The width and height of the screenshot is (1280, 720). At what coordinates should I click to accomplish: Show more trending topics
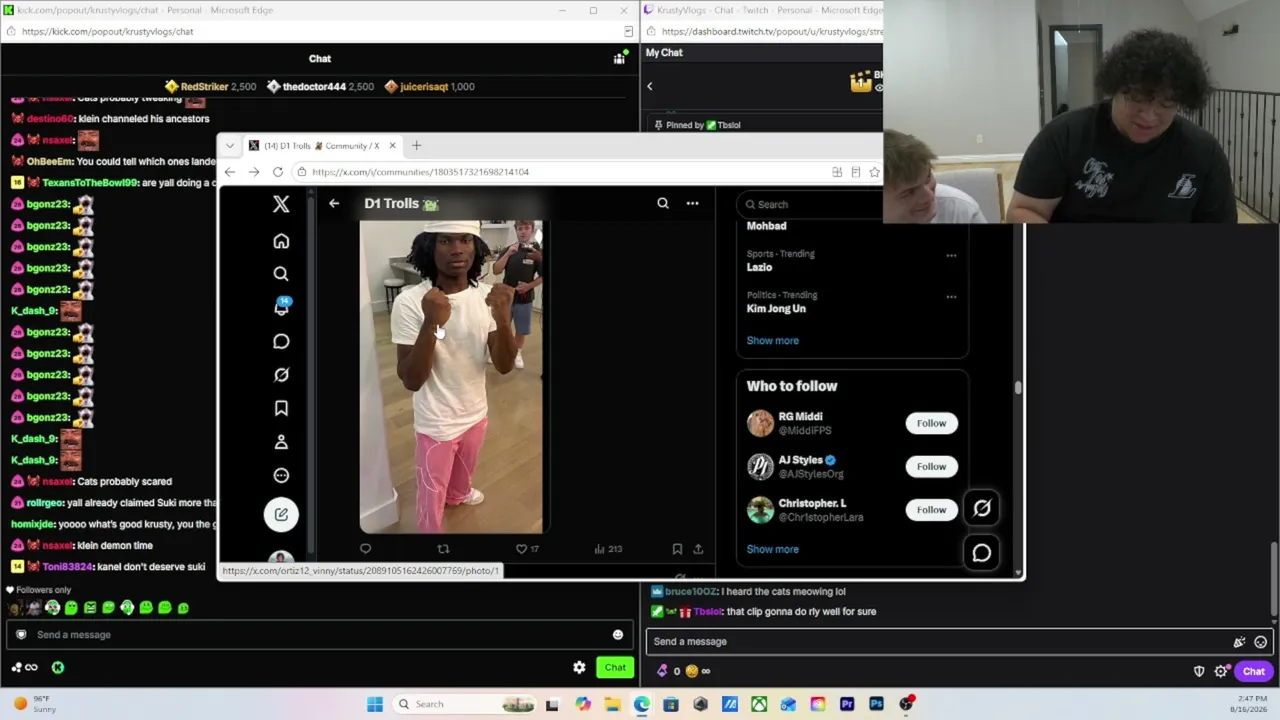(773, 341)
